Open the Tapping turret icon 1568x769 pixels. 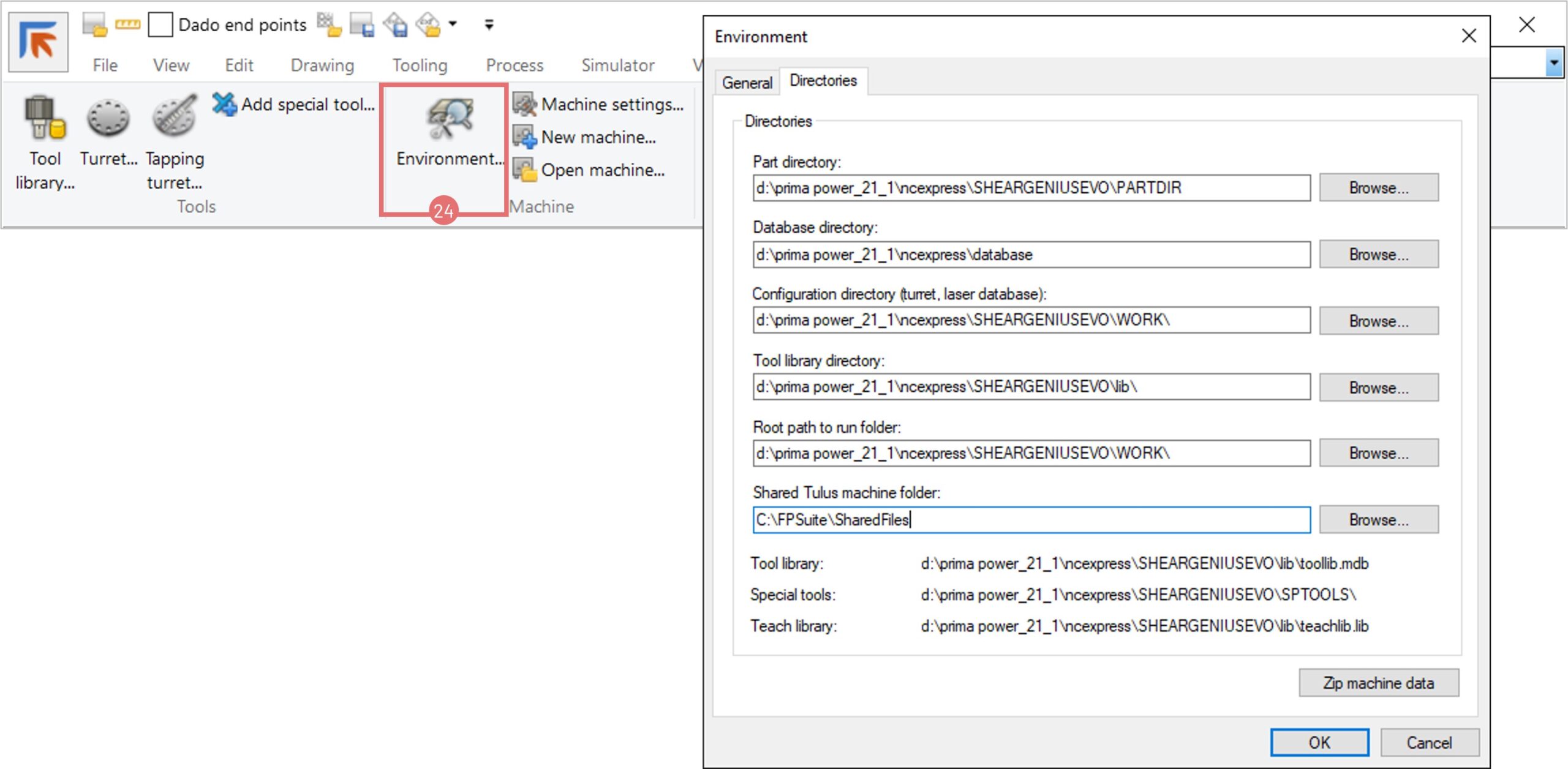click(175, 116)
